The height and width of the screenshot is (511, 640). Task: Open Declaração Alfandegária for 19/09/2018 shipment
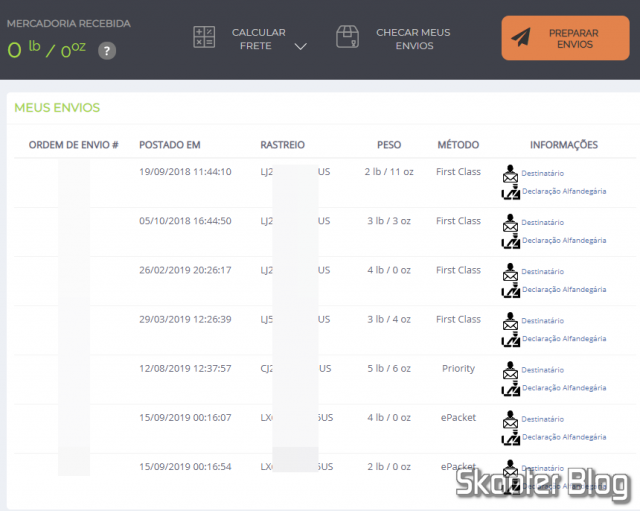click(x=564, y=191)
